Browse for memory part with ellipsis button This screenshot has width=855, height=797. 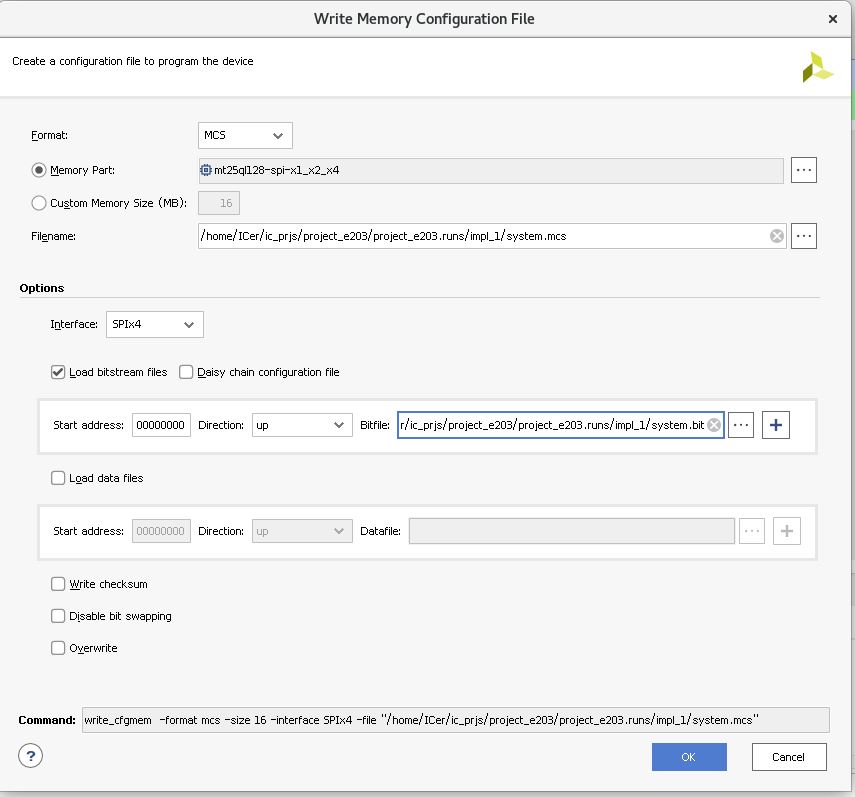pos(804,170)
